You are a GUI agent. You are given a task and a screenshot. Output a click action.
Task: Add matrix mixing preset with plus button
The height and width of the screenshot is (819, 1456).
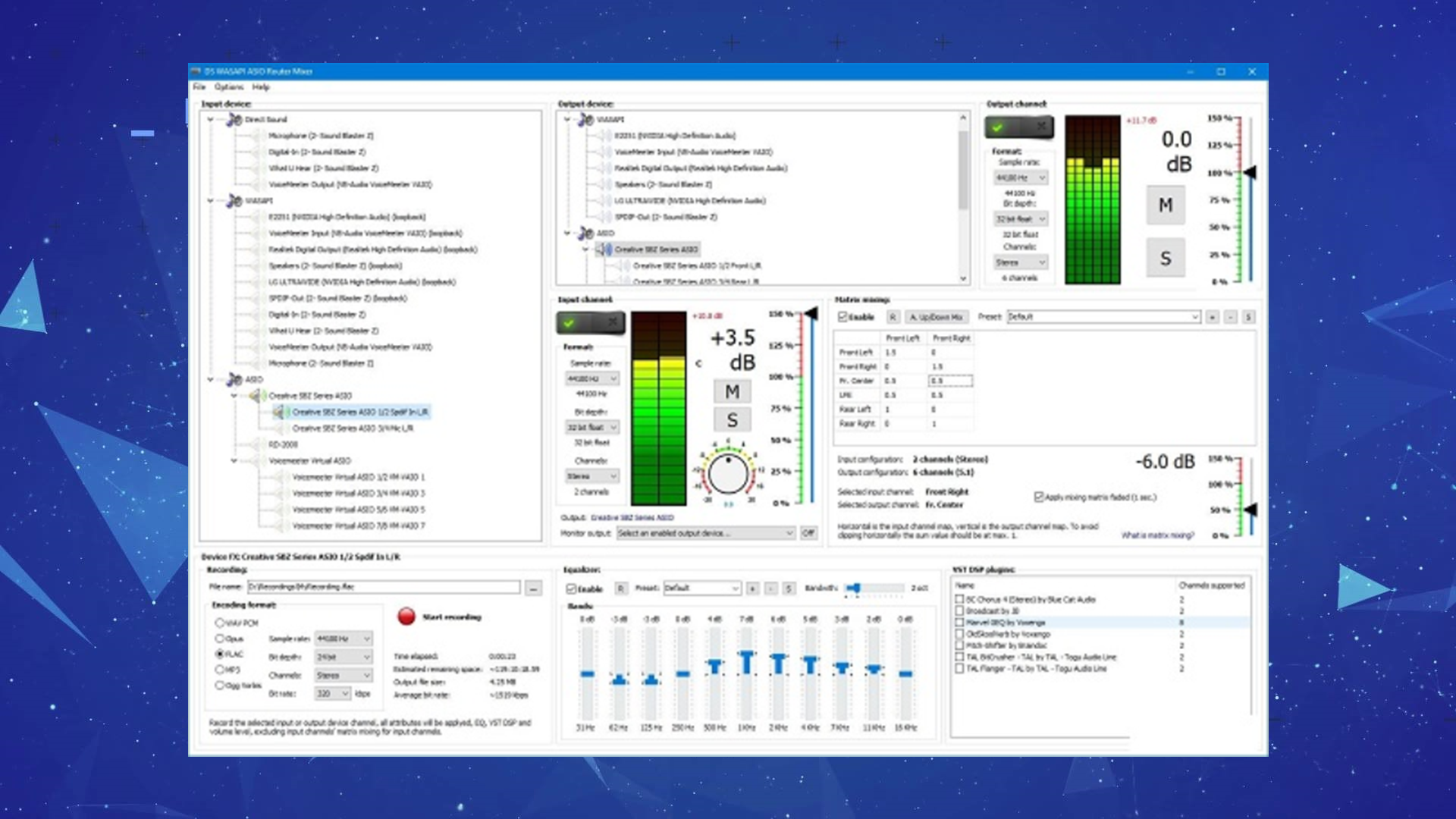pos(1212,317)
